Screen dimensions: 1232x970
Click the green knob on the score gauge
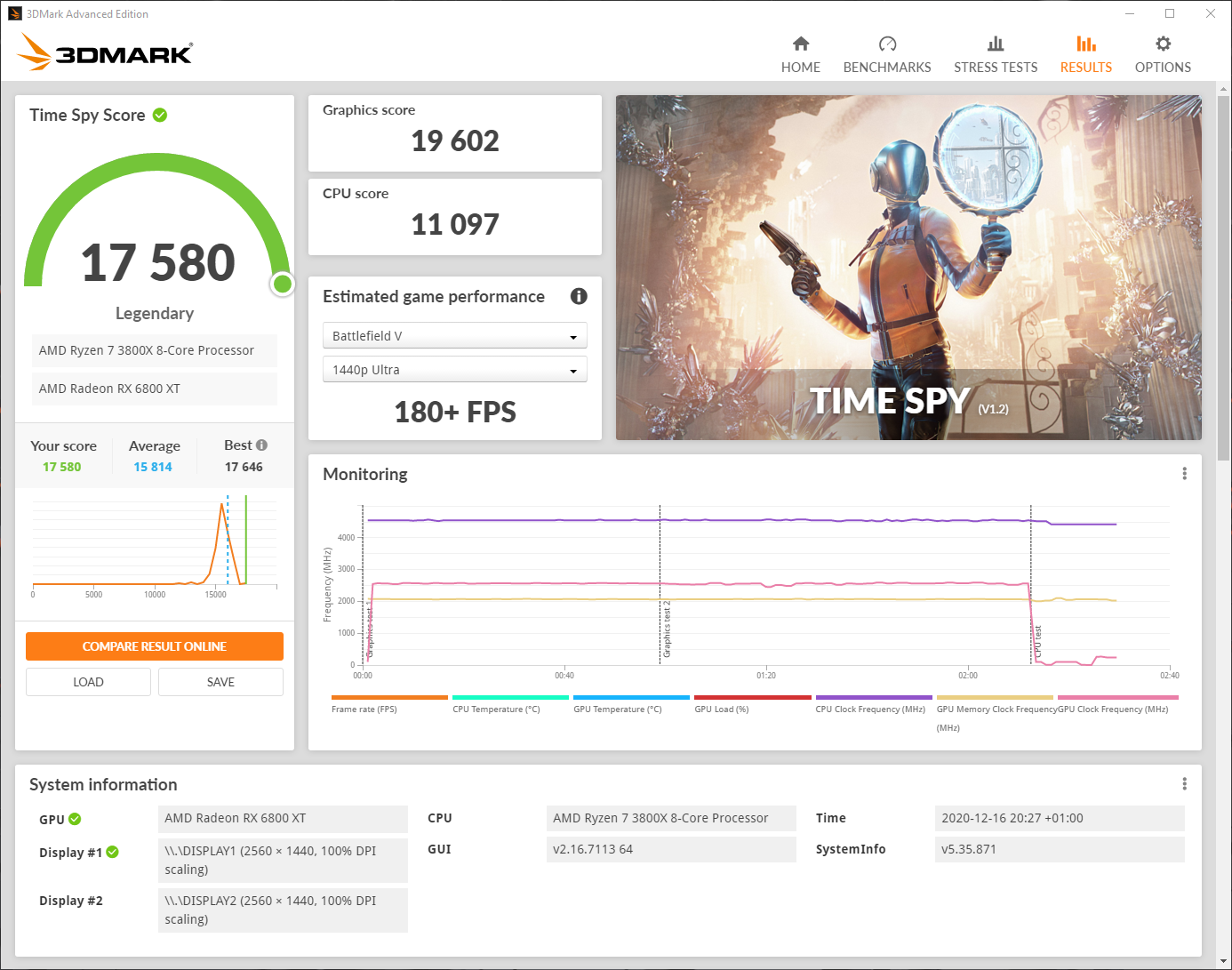pyautogui.click(x=283, y=284)
